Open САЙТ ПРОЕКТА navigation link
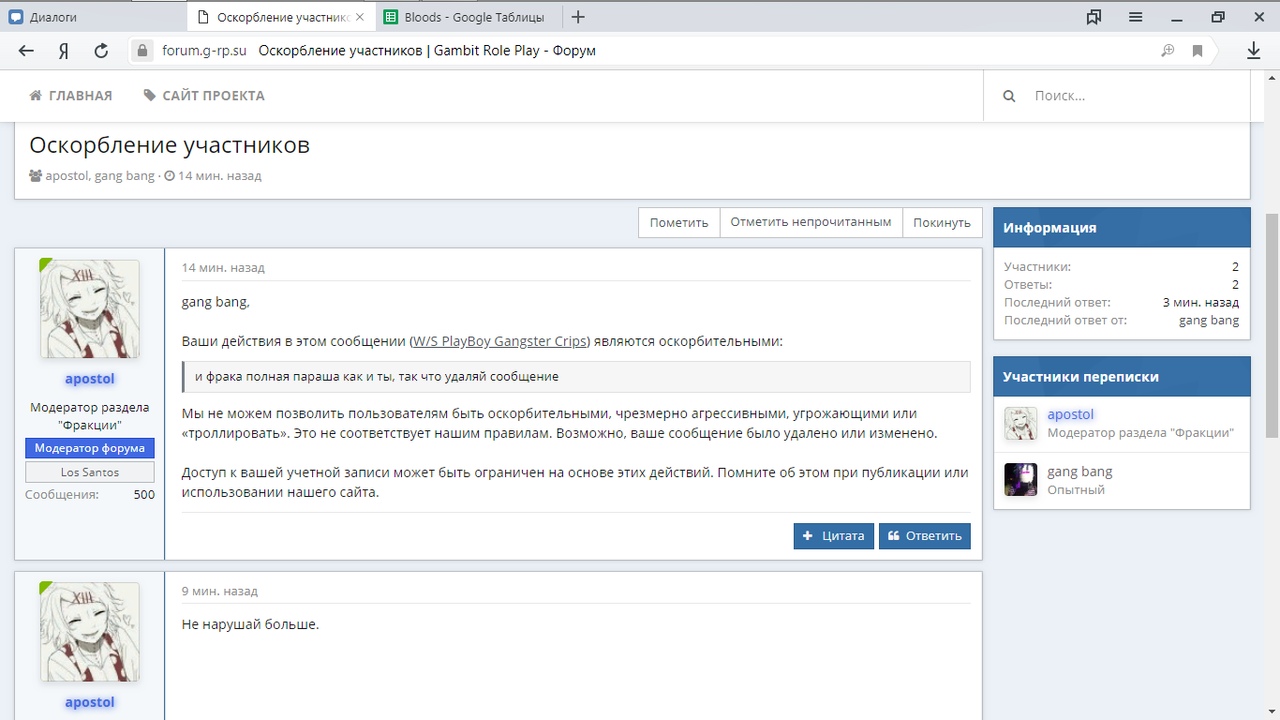This screenshot has width=1280, height=720. pyautogui.click(x=204, y=96)
